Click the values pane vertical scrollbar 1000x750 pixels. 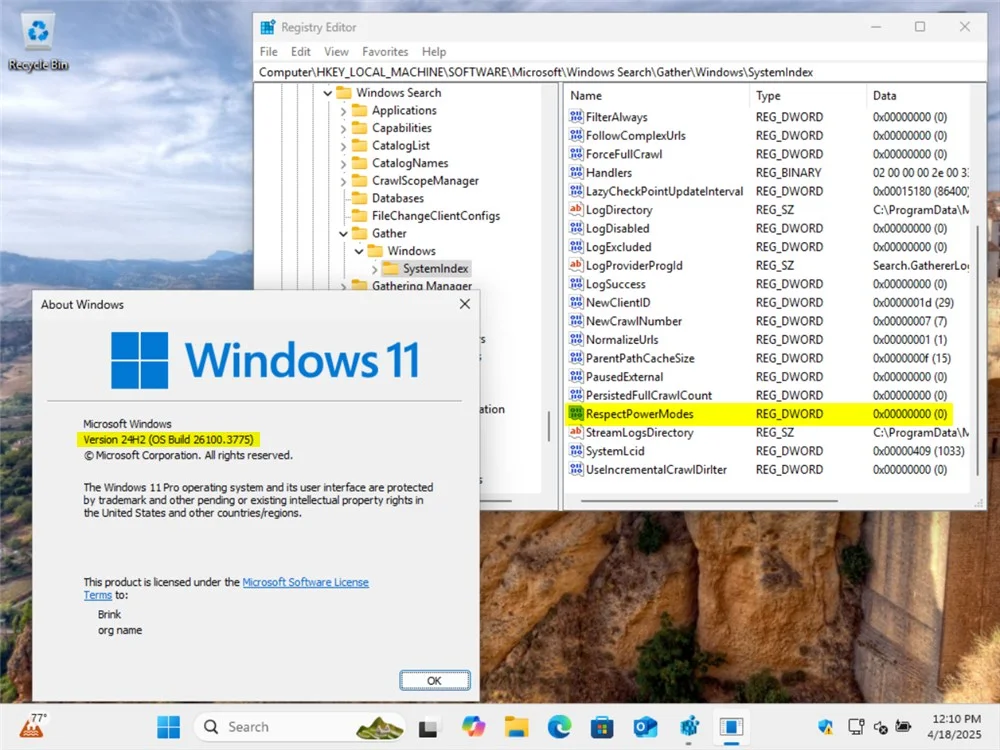(x=978, y=349)
